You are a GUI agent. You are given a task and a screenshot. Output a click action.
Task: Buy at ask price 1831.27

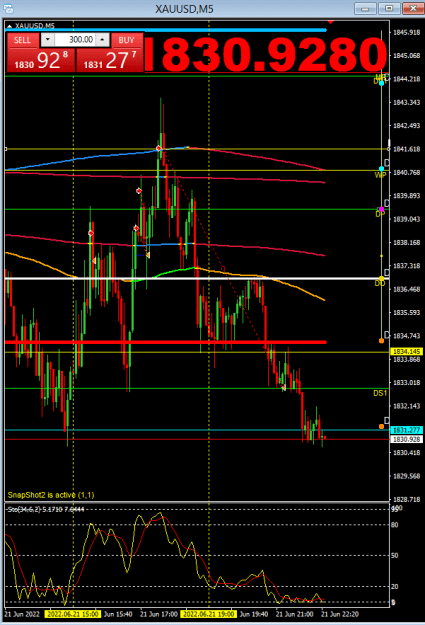[109, 60]
